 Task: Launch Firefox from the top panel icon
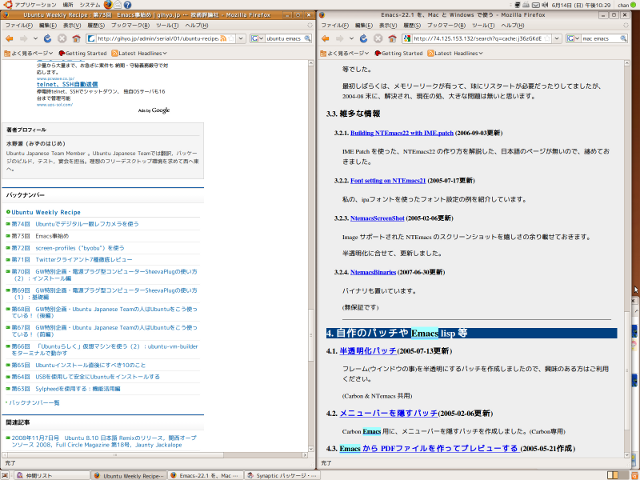tap(108, 4)
